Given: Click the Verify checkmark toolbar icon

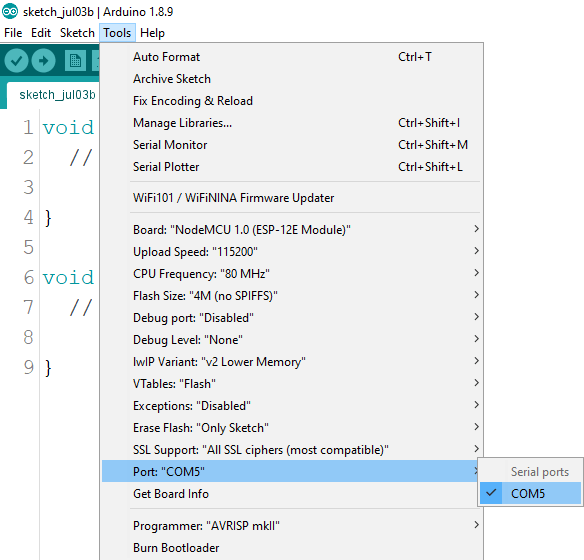Looking at the screenshot, I should [16, 60].
